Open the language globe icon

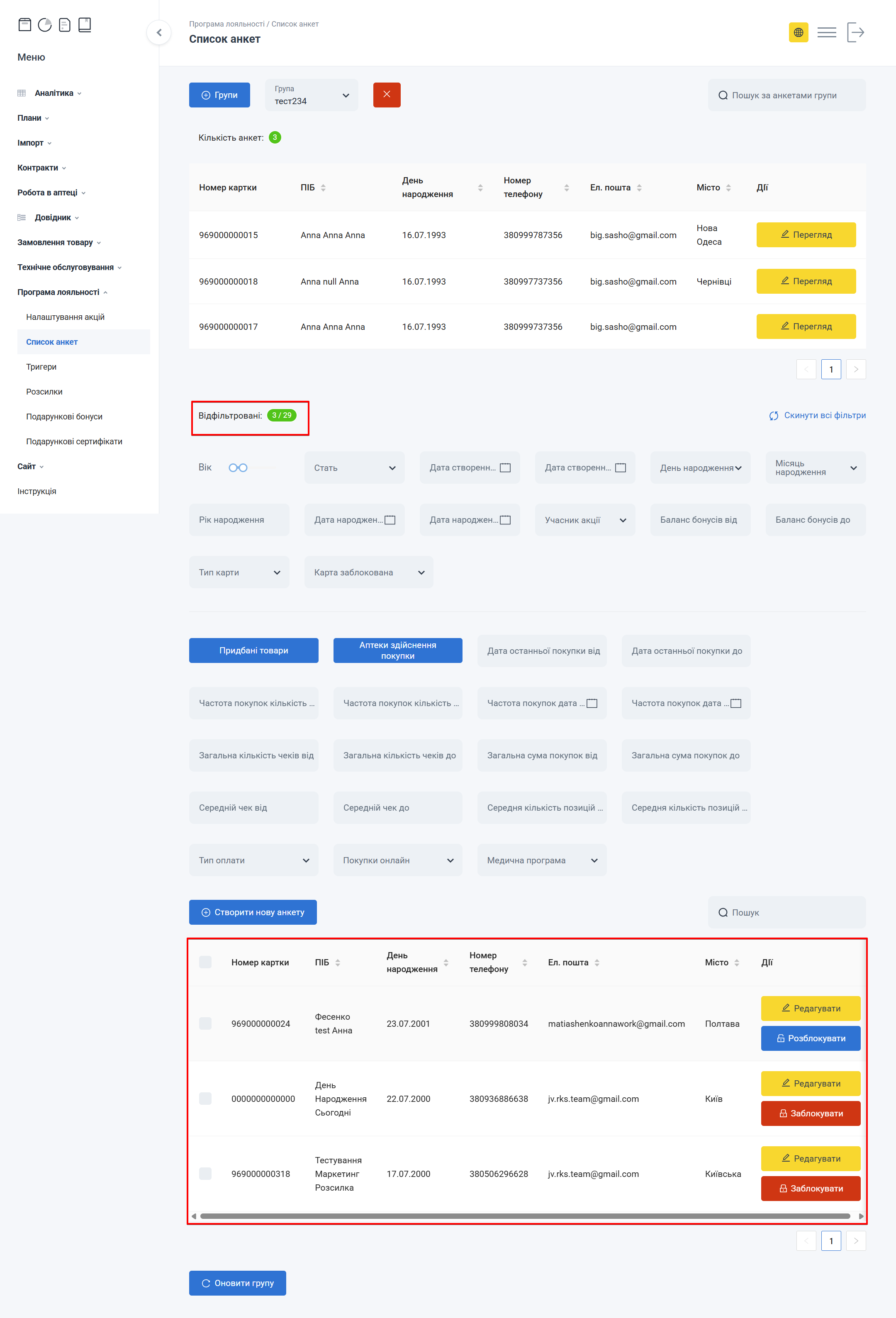(x=798, y=32)
